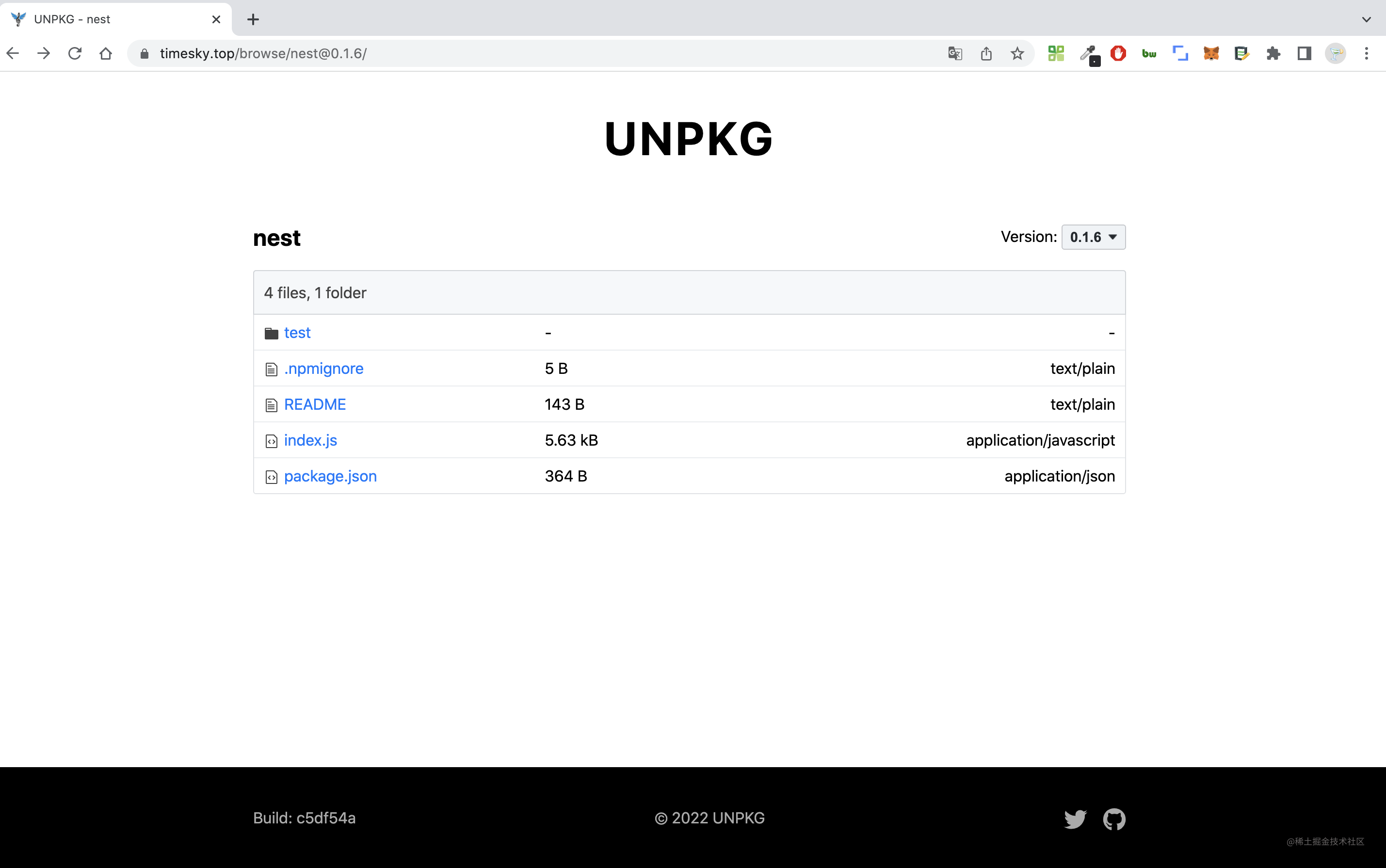Open a new browser tab
The height and width of the screenshot is (868, 1386).
[x=253, y=19]
